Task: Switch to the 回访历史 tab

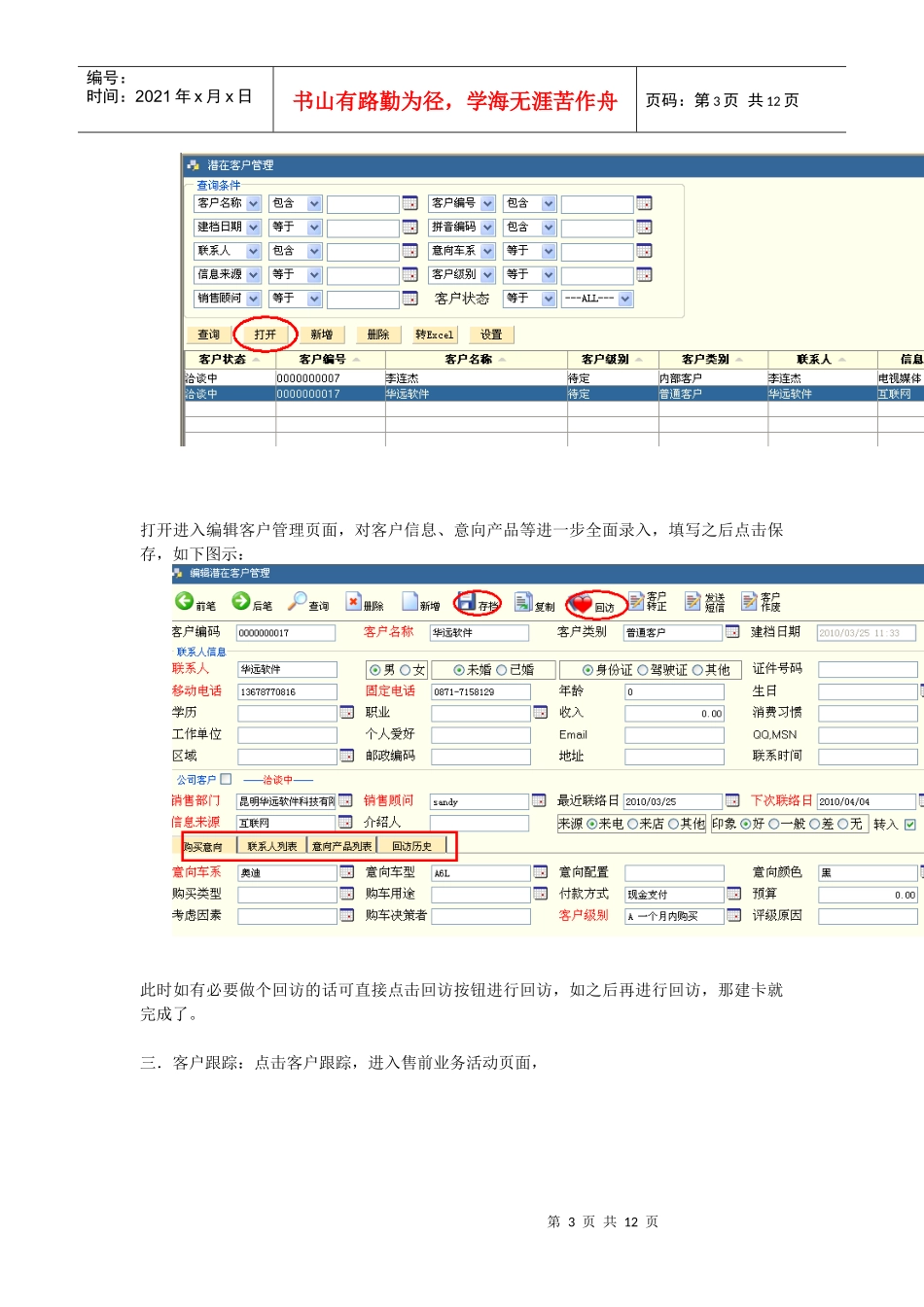Action: coord(411,846)
